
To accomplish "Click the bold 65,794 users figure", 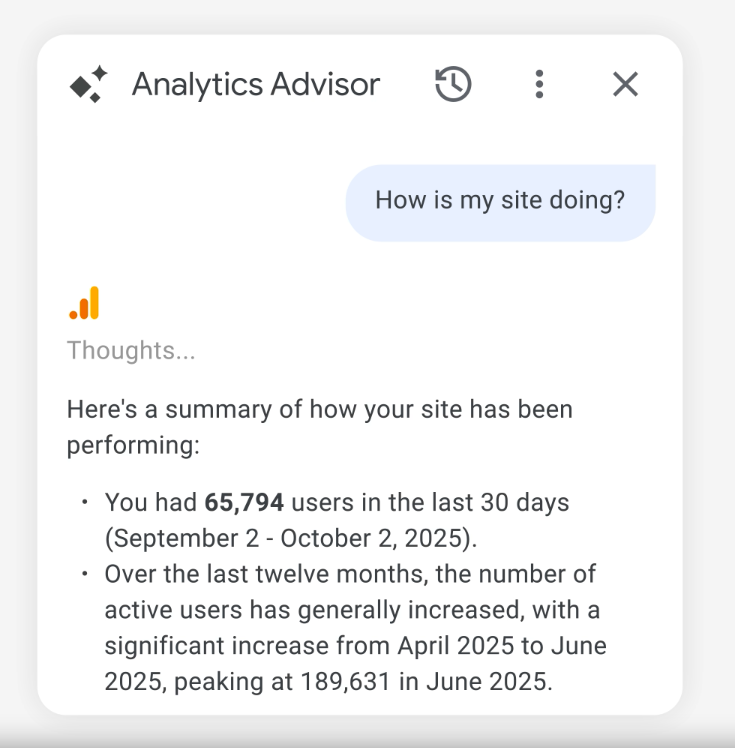I will point(244,502).
